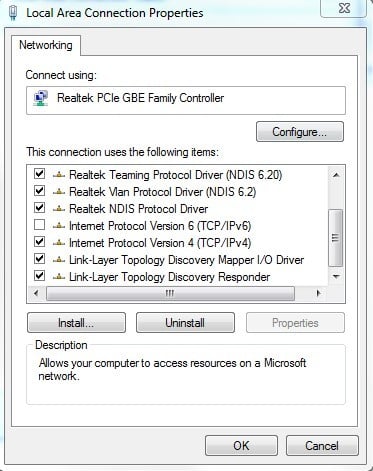Image resolution: width=373 pixels, height=471 pixels.
Task: Select the Link-Layer Topology Discovery Responder icon
Action: [x=59, y=277]
